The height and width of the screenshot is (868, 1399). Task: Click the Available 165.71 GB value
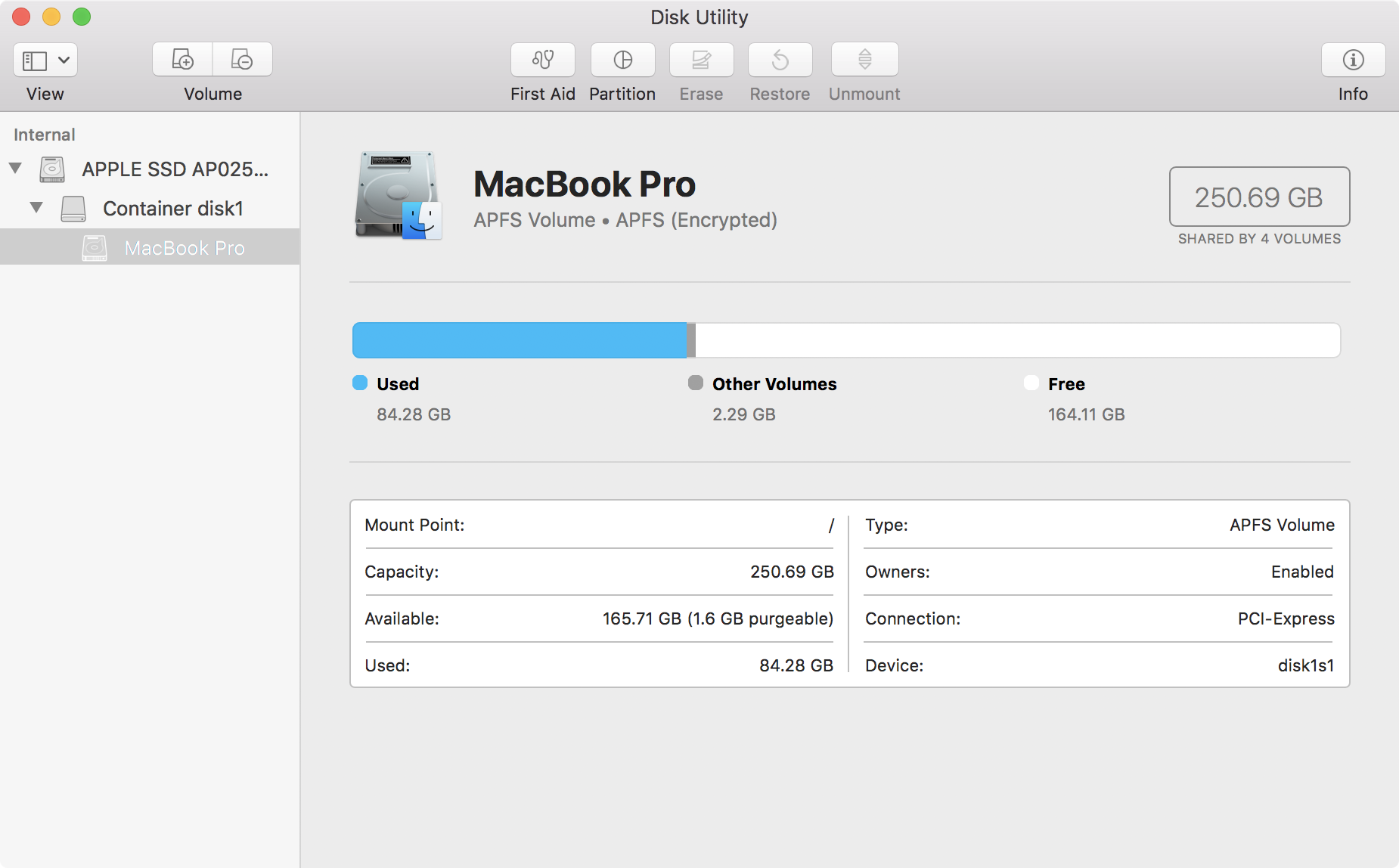(x=718, y=618)
